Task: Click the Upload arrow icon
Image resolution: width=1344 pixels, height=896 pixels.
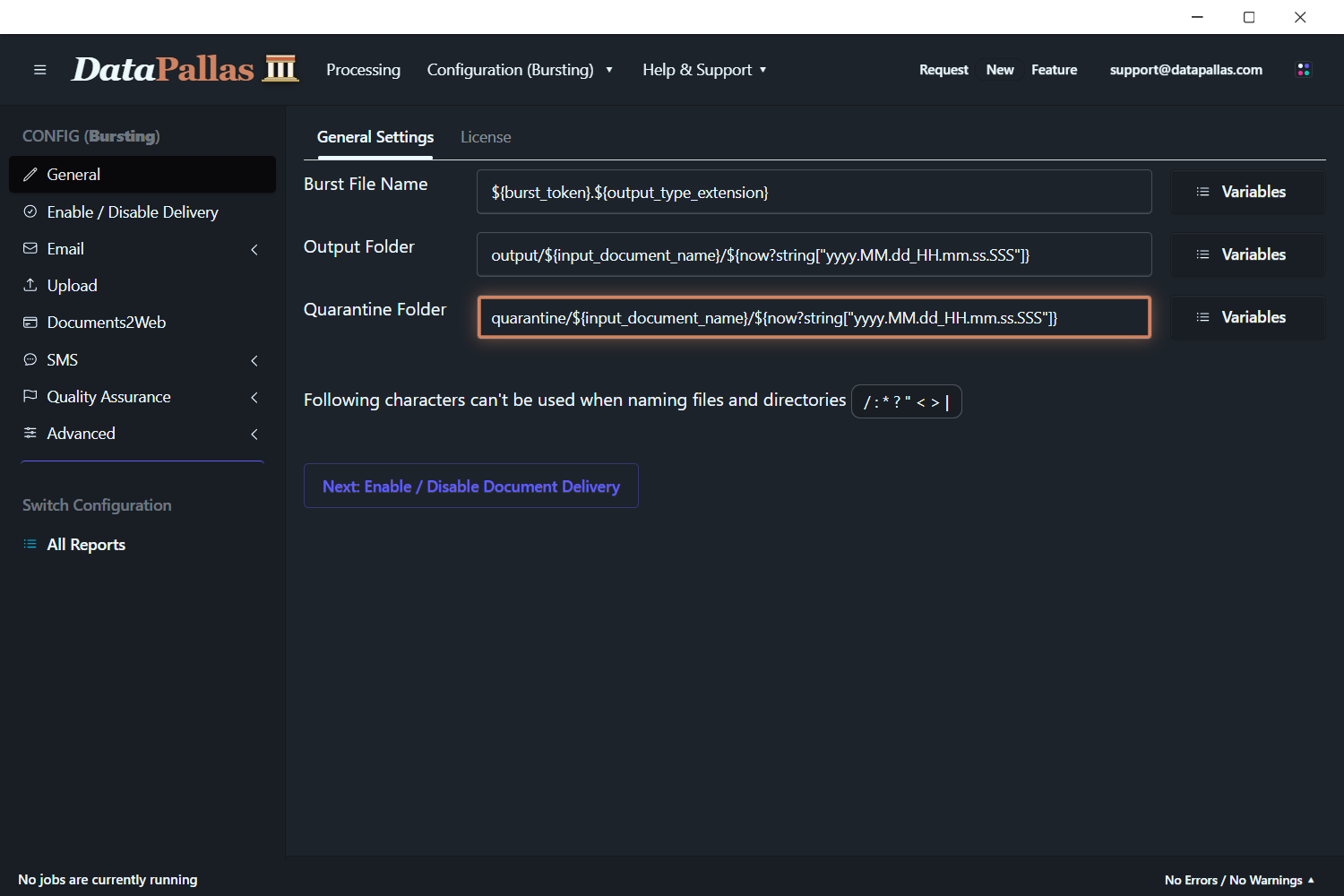Action: click(30, 285)
